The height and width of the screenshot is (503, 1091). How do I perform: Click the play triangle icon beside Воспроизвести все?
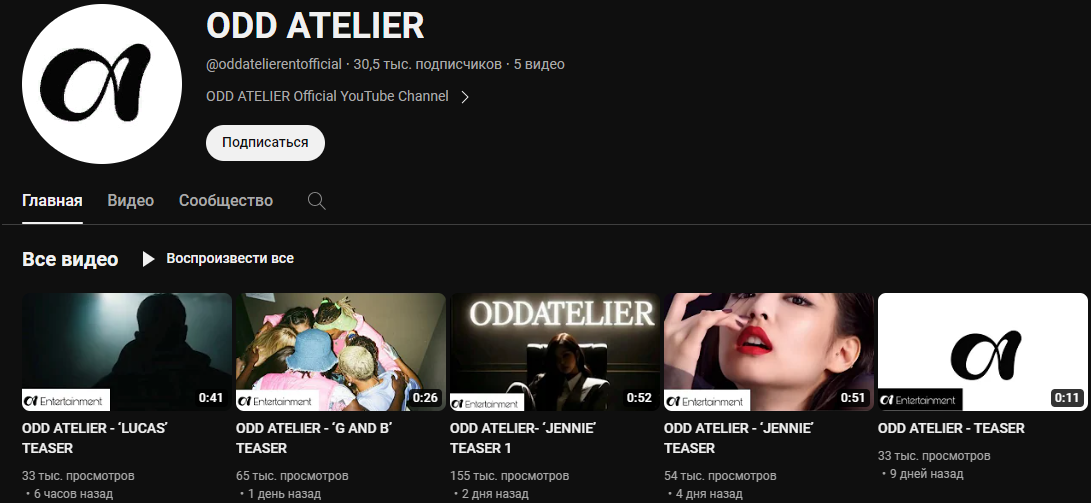tap(148, 259)
